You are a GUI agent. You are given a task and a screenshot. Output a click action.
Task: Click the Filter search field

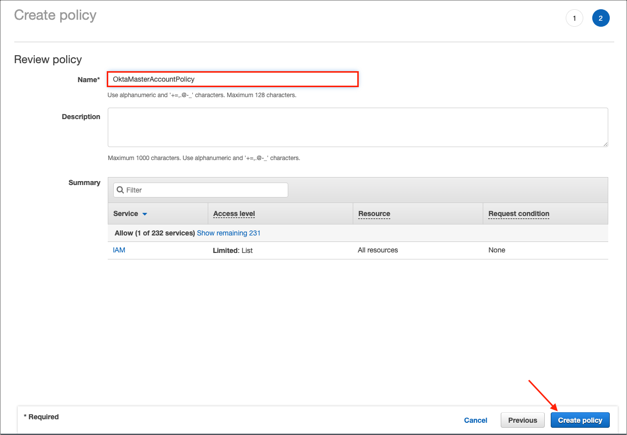pos(205,190)
